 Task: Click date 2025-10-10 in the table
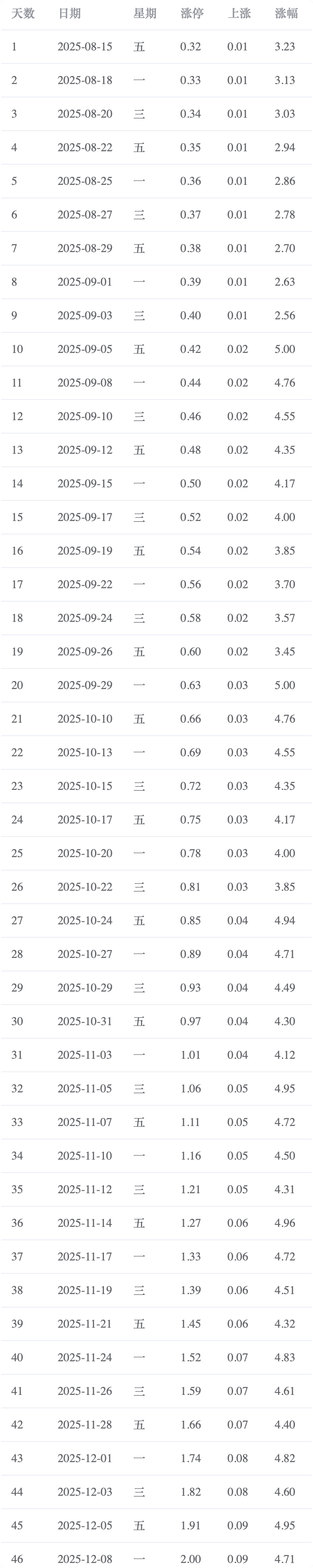point(85,719)
